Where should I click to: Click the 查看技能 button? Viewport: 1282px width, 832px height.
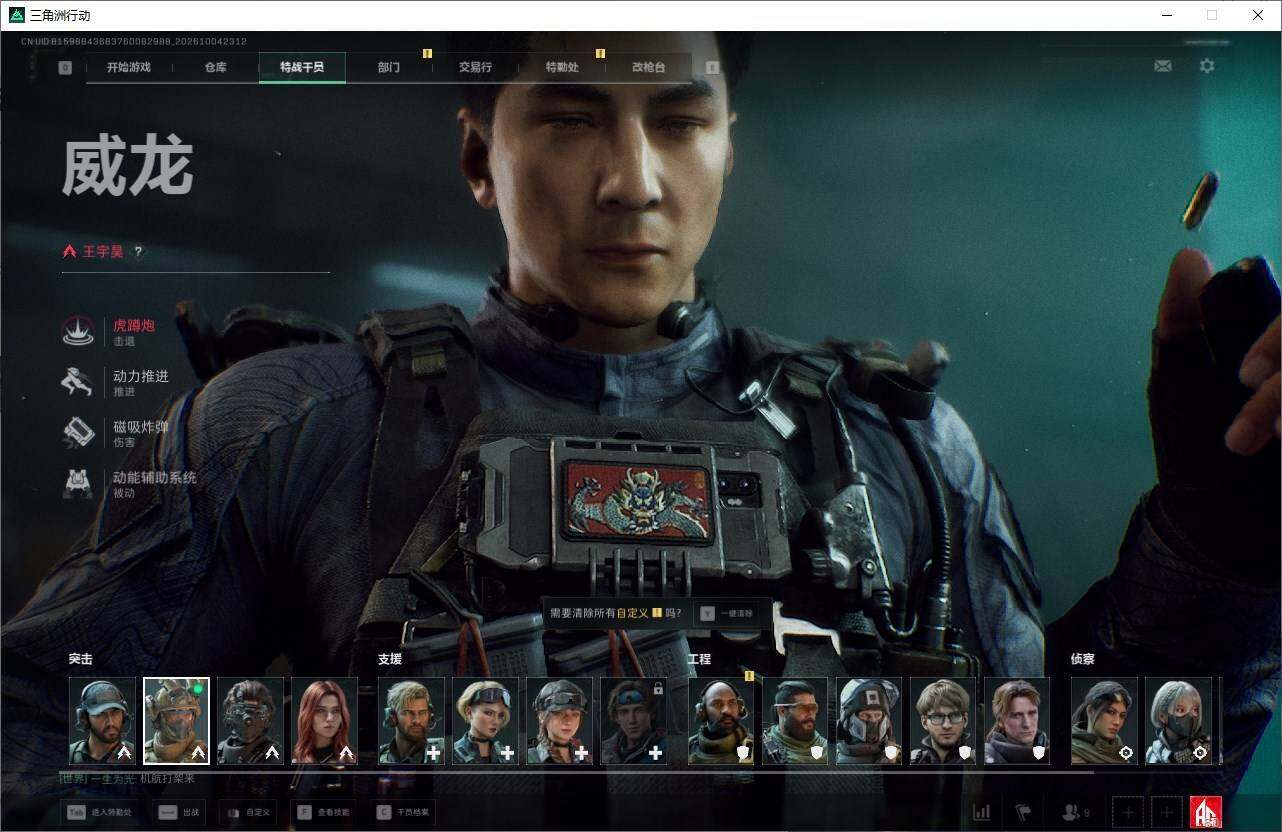coord(325,813)
